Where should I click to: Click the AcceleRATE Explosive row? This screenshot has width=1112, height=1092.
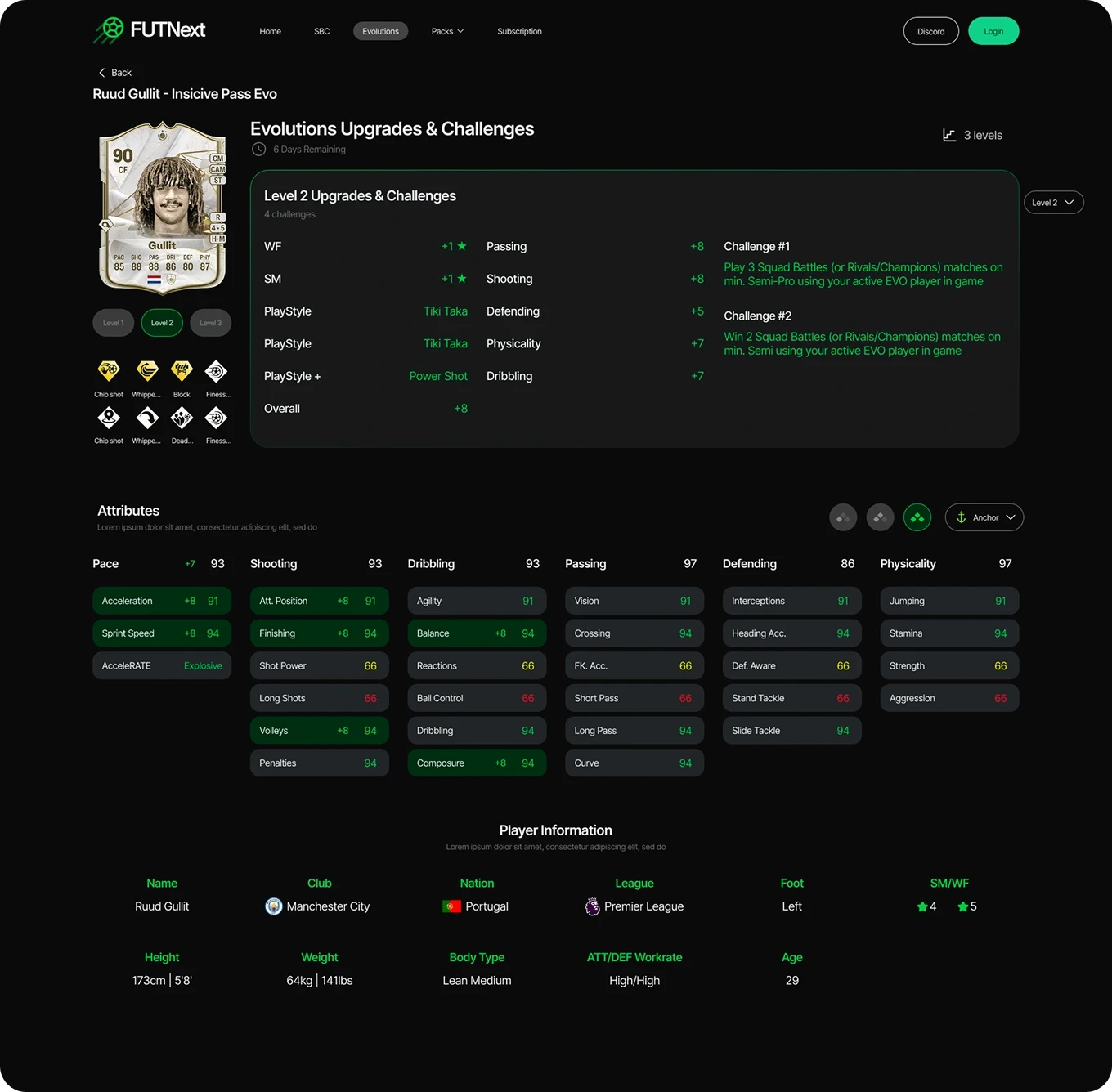pyautogui.click(x=162, y=666)
